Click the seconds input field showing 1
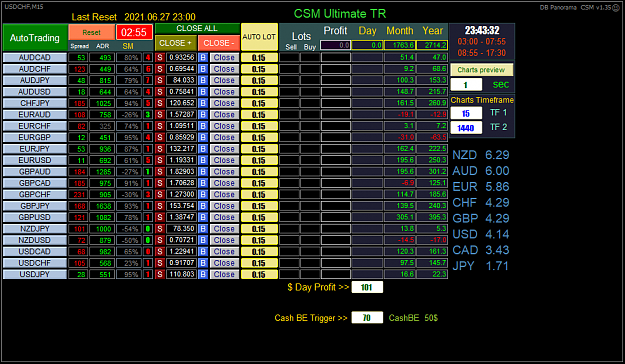The width and height of the screenshot is (625, 364). click(x=466, y=85)
